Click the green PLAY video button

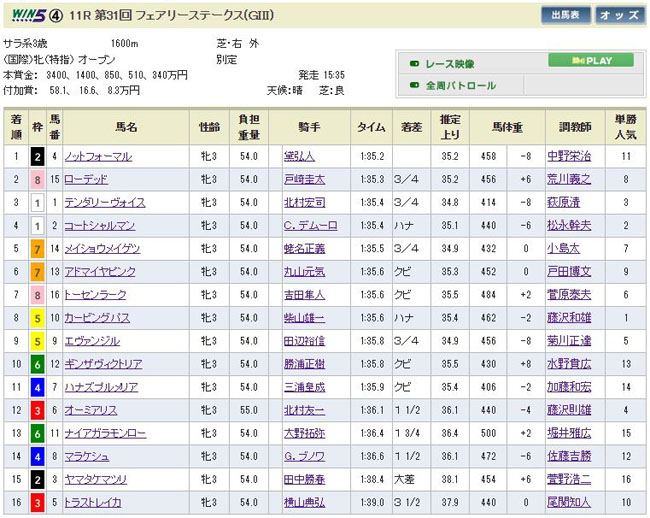(x=591, y=61)
